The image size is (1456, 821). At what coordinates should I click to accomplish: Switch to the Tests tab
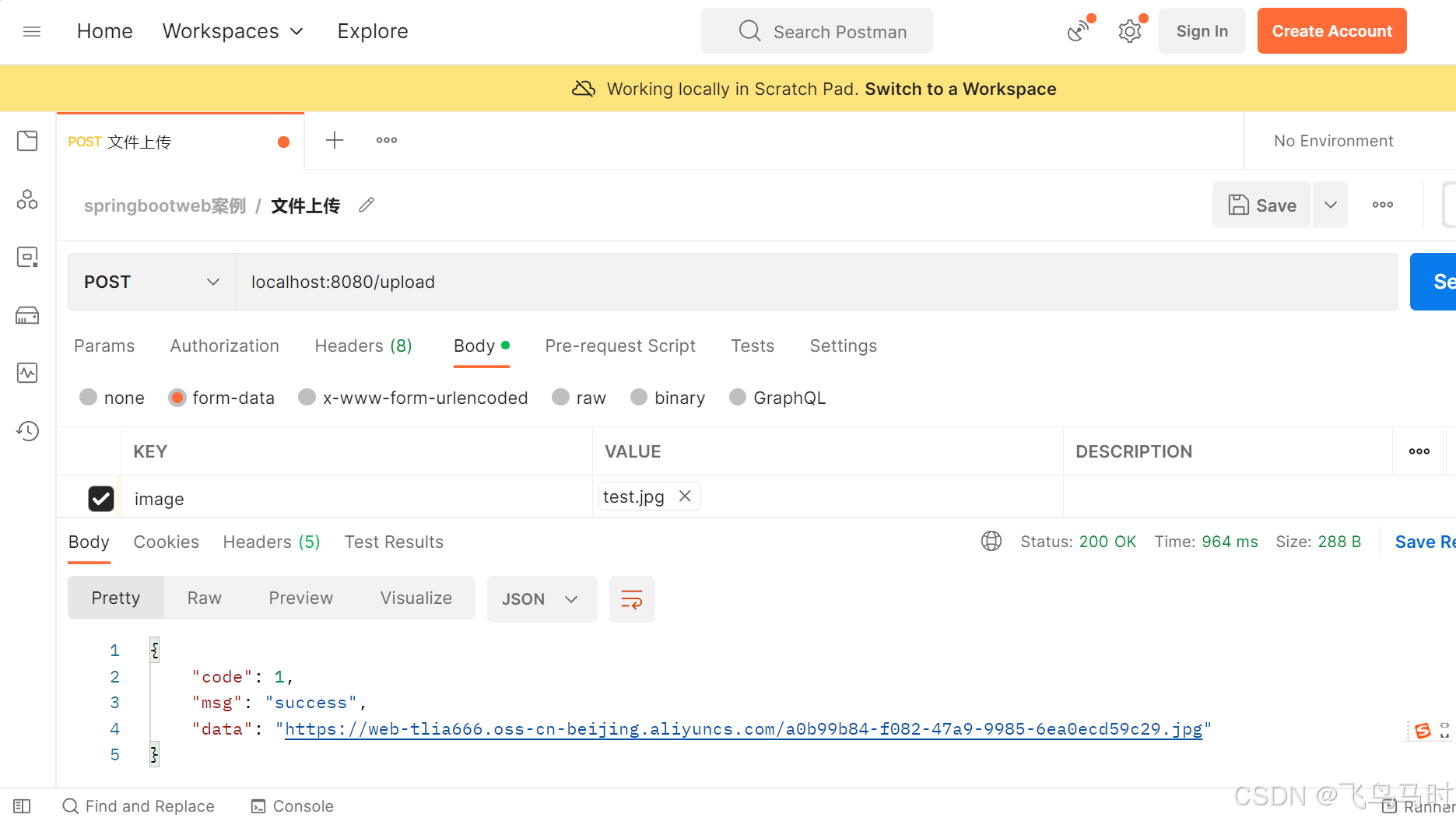pyautogui.click(x=753, y=346)
